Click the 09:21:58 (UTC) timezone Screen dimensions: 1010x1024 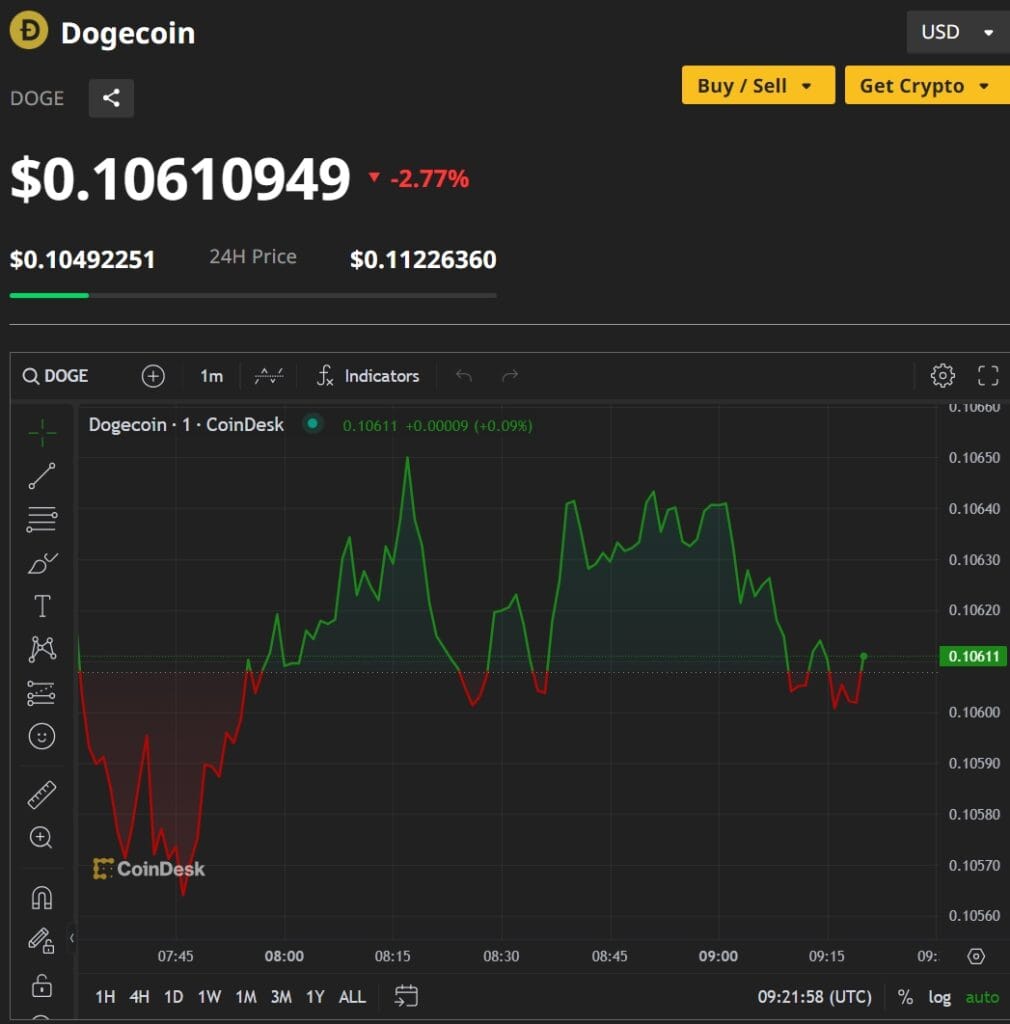[814, 997]
